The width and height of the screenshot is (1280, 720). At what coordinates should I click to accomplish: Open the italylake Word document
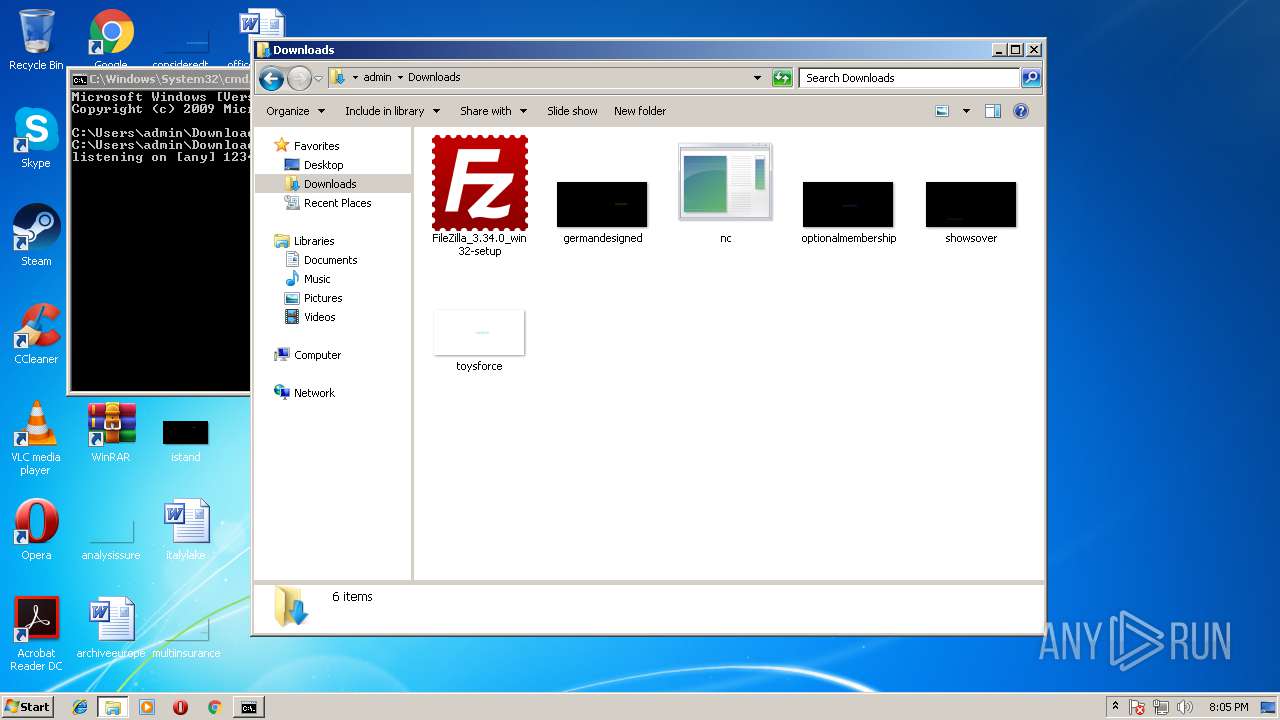click(186, 530)
